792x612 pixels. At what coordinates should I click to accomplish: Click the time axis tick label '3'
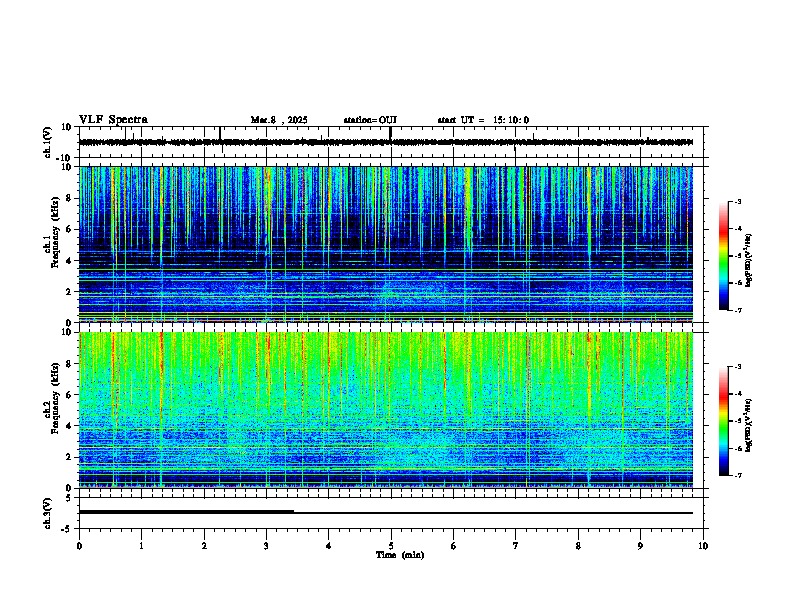coord(267,546)
